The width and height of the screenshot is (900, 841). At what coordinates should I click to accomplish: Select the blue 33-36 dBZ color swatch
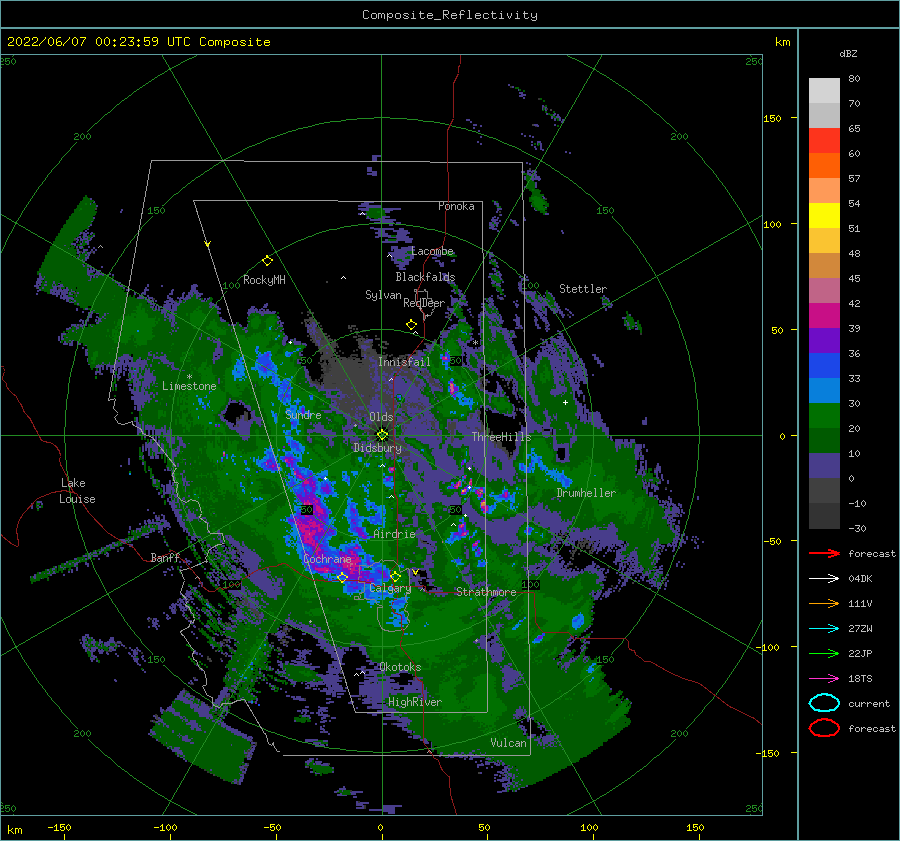824,366
